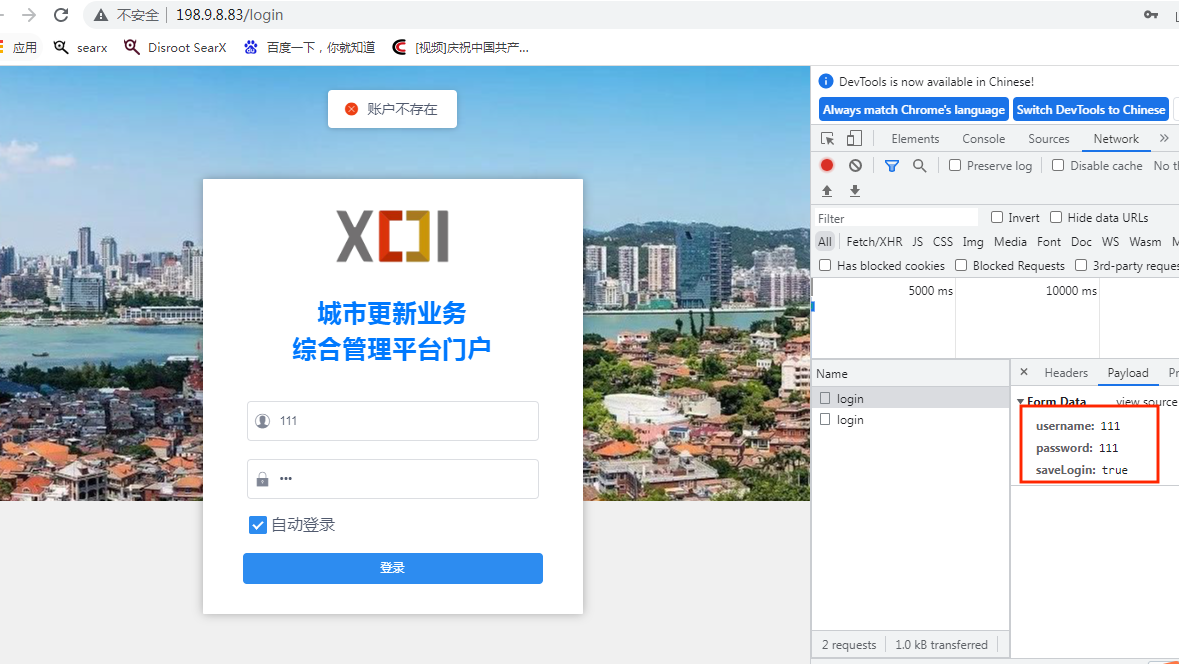Toggle the device toolbar icon
1179x664 pixels.
[852, 139]
